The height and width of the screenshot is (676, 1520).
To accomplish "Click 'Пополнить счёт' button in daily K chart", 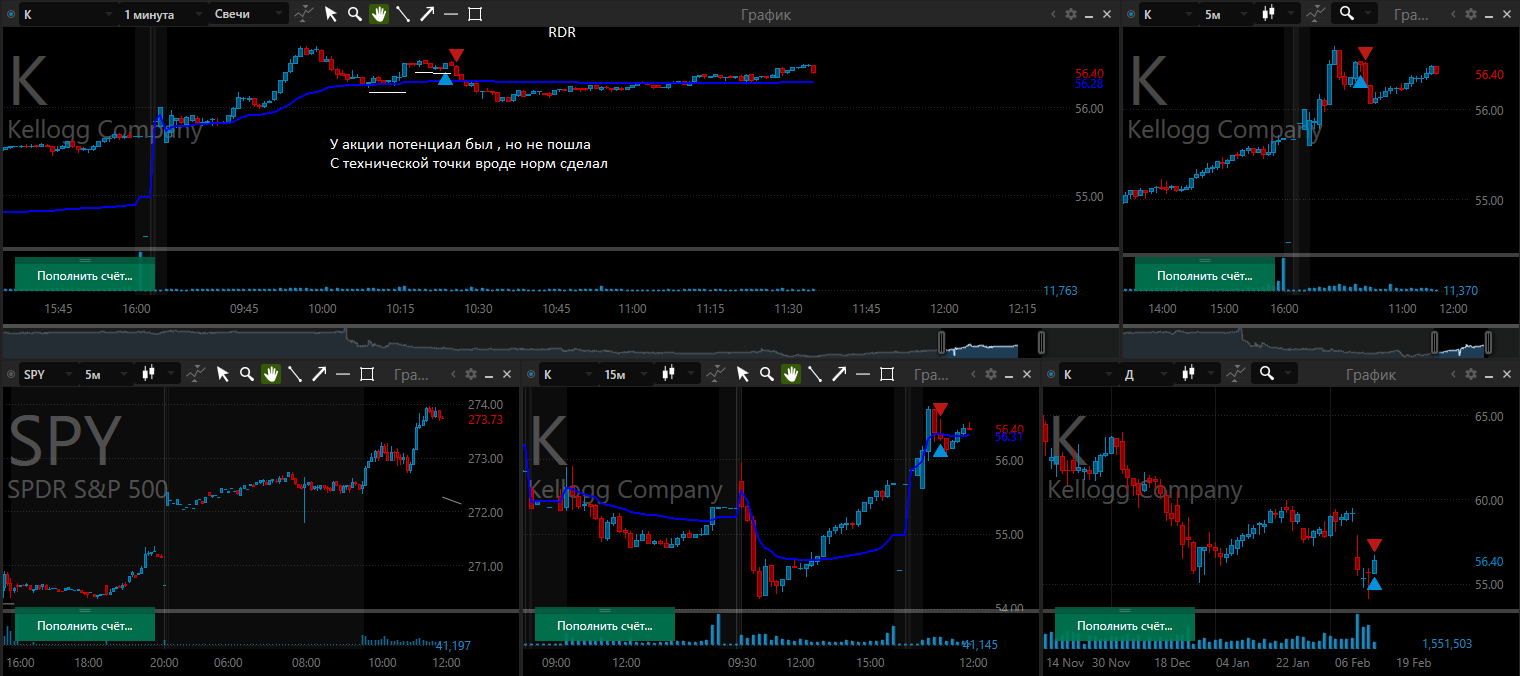I will [1125, 625].
